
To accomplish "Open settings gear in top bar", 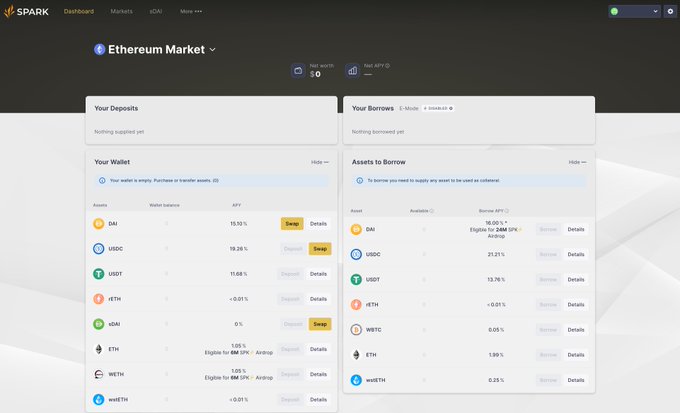I will click(x=670, y=11).
